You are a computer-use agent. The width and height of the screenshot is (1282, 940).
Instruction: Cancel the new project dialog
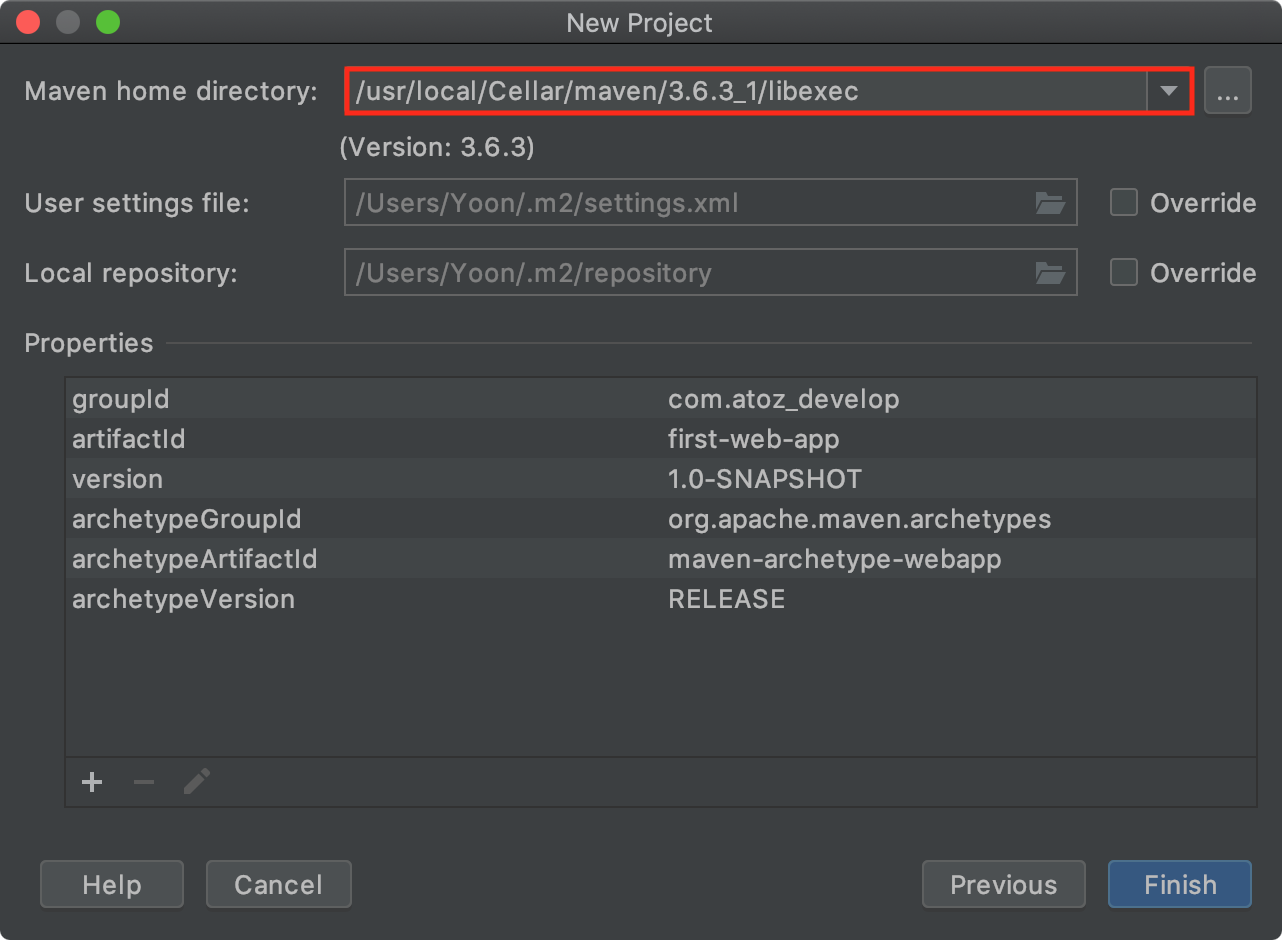pos(278,884)
